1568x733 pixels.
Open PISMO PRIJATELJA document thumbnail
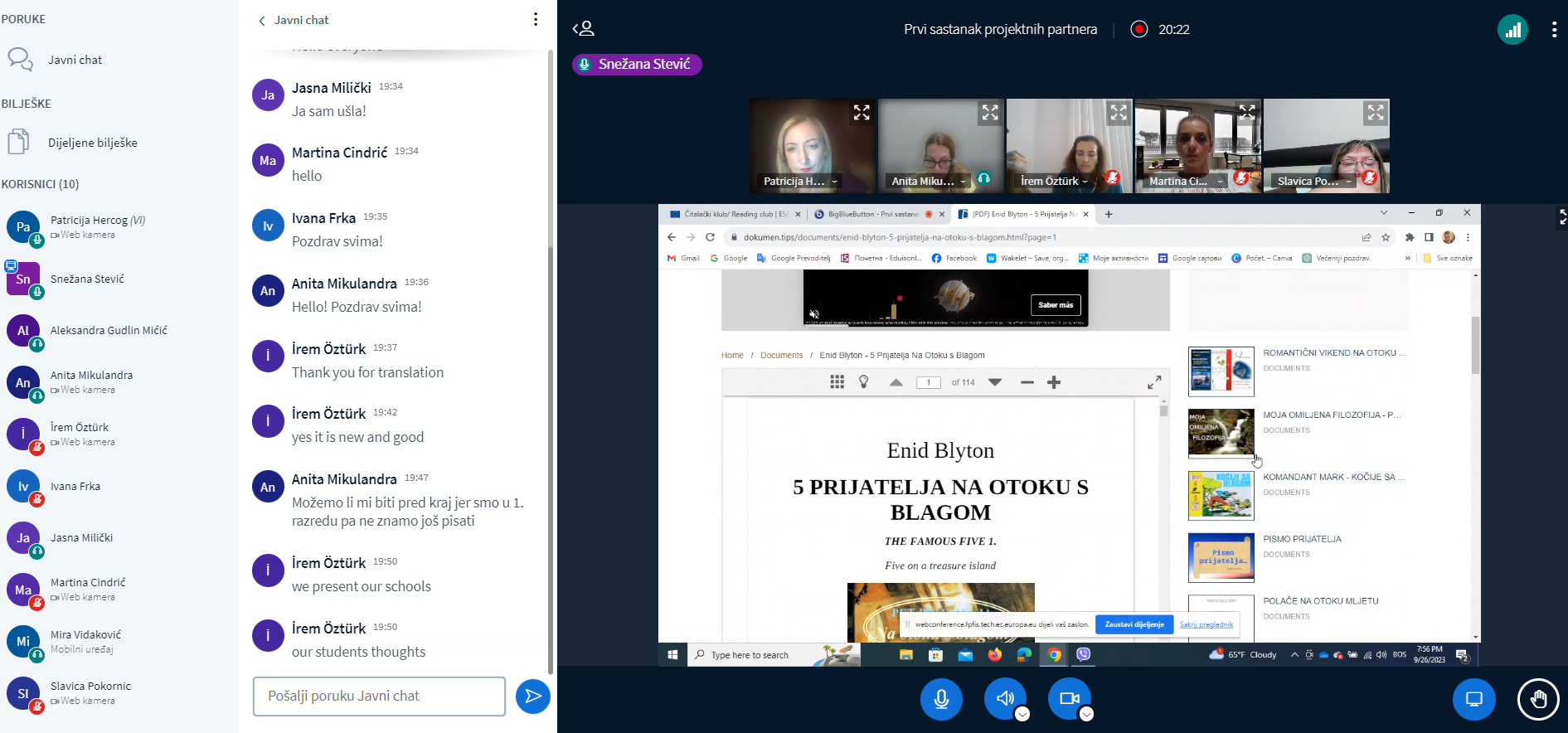[1221, 558]
